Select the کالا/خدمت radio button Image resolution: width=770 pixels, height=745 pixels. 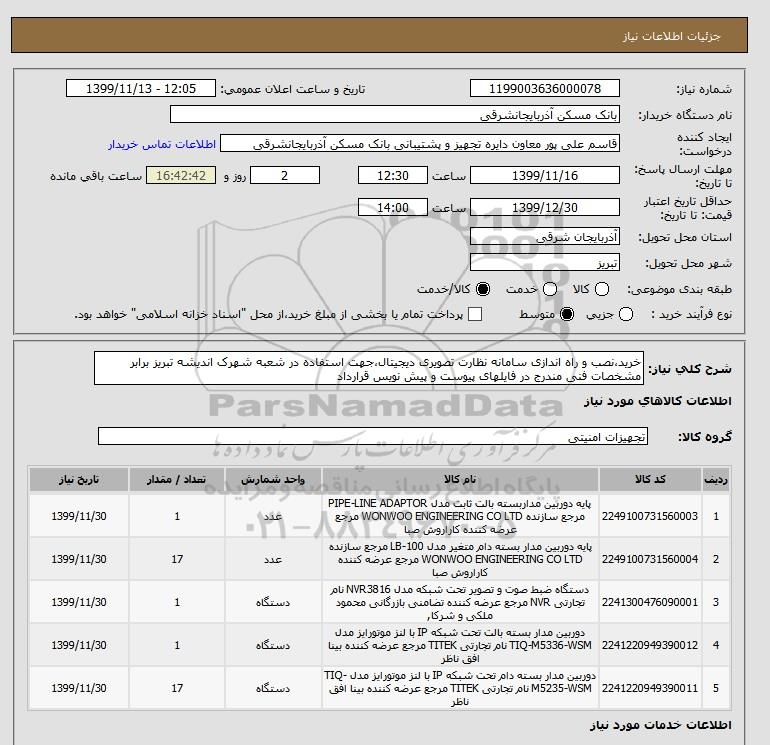(483, 289)
